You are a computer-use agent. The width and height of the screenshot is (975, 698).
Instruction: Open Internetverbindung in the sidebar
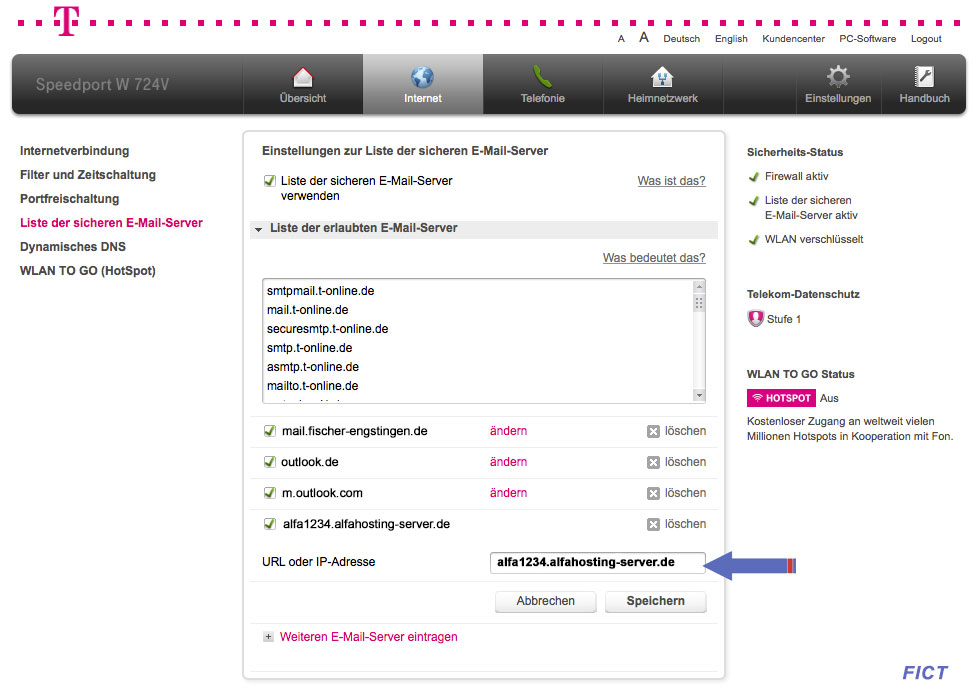click(75, 151)
